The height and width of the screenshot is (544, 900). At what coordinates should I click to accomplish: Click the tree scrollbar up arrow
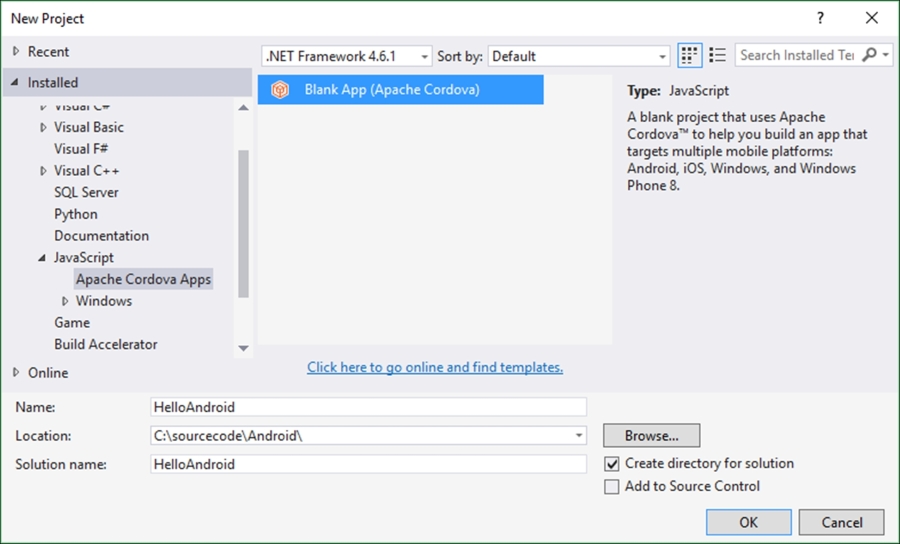pos(243,107)
